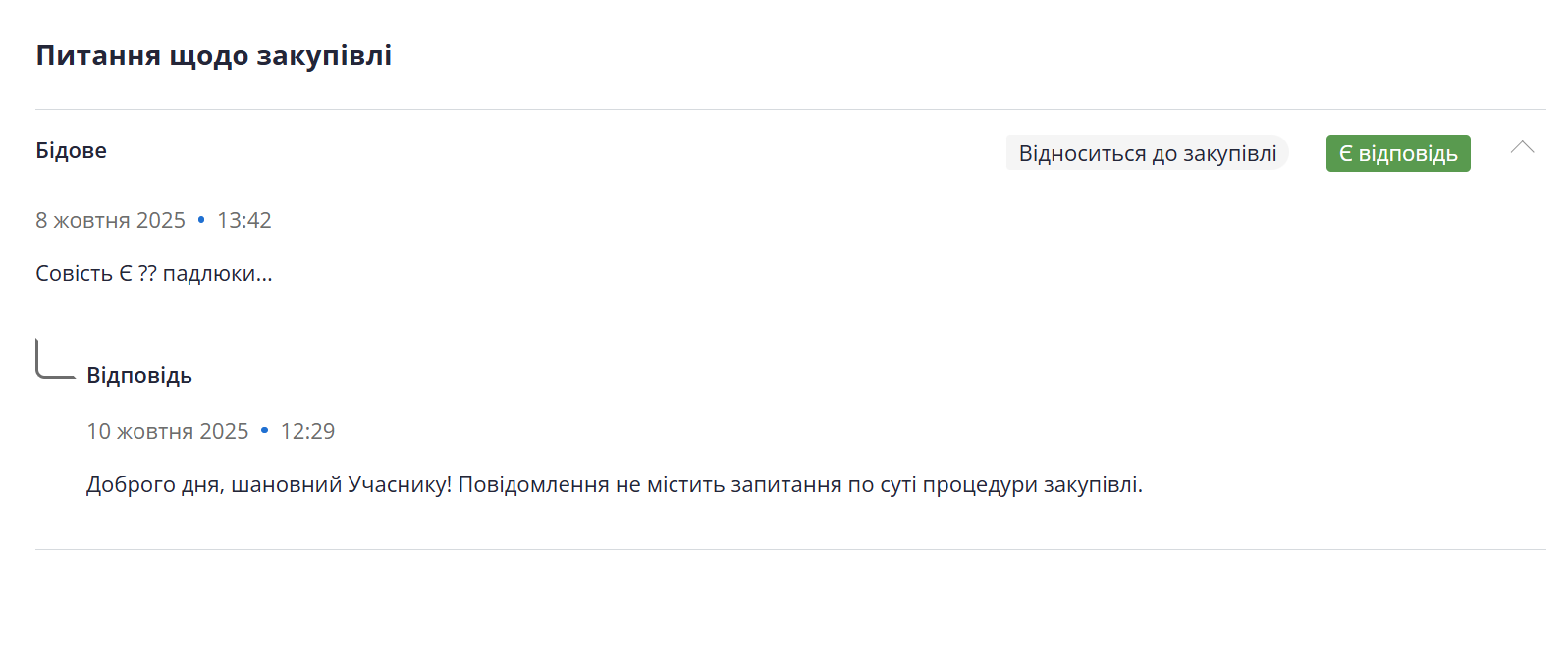The height and width of the screenshot is (672, 1568).
Task: Click the word Учаснику in the reply
Action: point(399,484)
